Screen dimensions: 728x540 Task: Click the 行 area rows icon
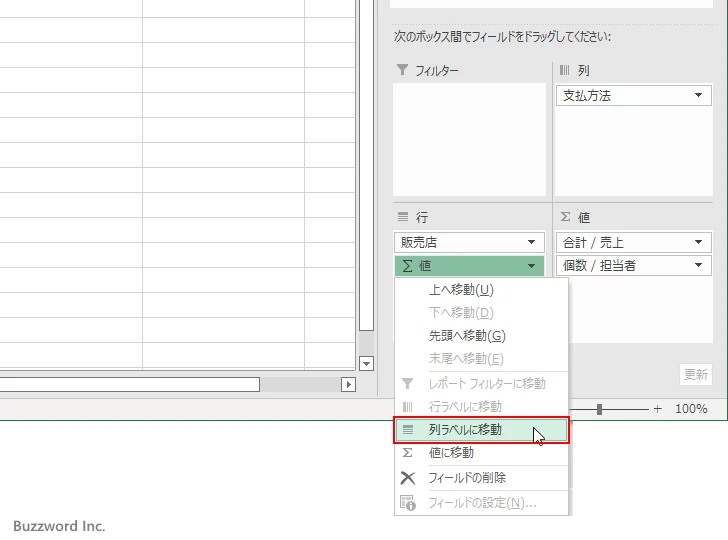click(x=403, y=217)
